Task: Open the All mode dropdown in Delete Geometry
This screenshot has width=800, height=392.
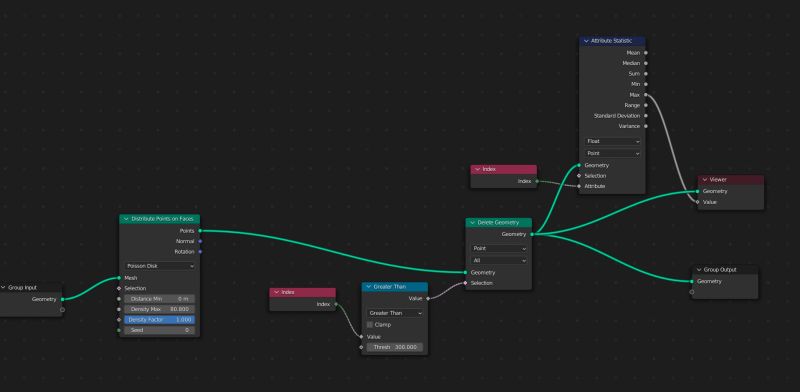Action: click(x=498, y=260)
